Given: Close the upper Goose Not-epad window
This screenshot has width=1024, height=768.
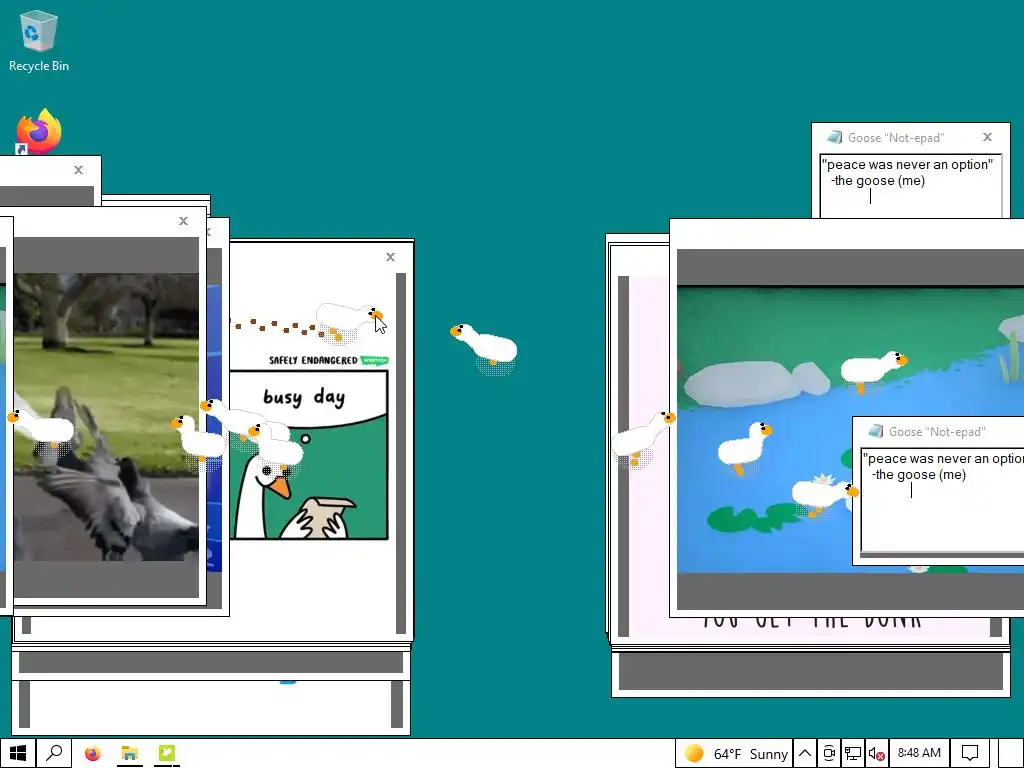Looking at the screenshot, I should click(x=987, y=136).
